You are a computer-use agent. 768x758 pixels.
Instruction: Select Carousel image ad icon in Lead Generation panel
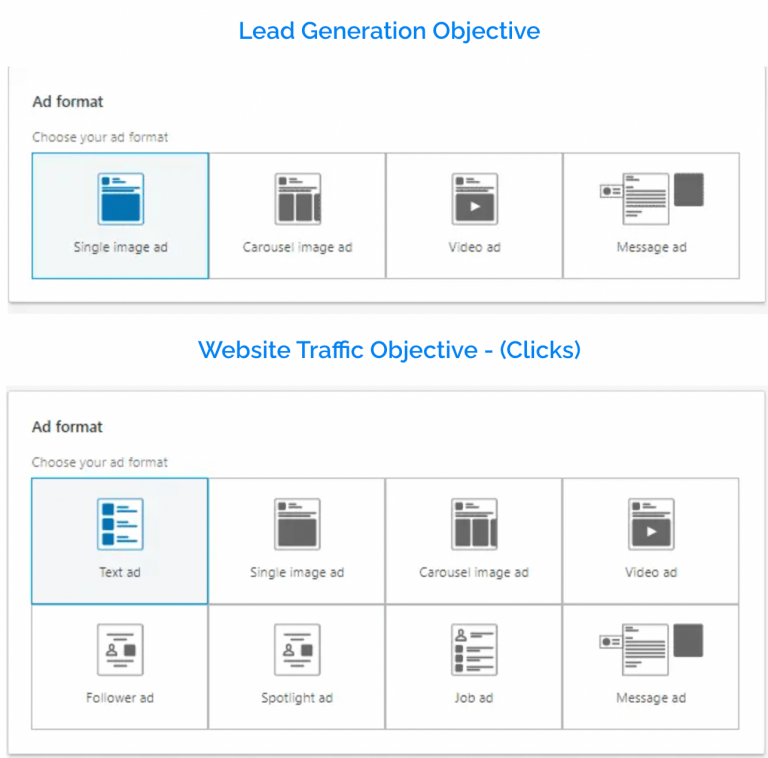point(297,198)
